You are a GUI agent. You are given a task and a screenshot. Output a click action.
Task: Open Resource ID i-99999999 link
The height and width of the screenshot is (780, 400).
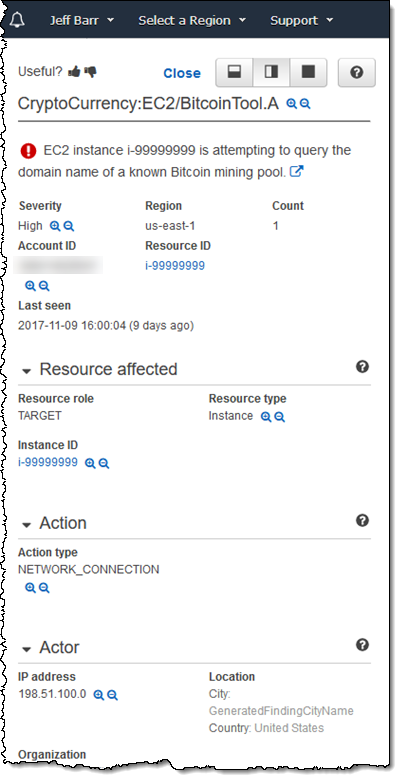coord(175,266)
